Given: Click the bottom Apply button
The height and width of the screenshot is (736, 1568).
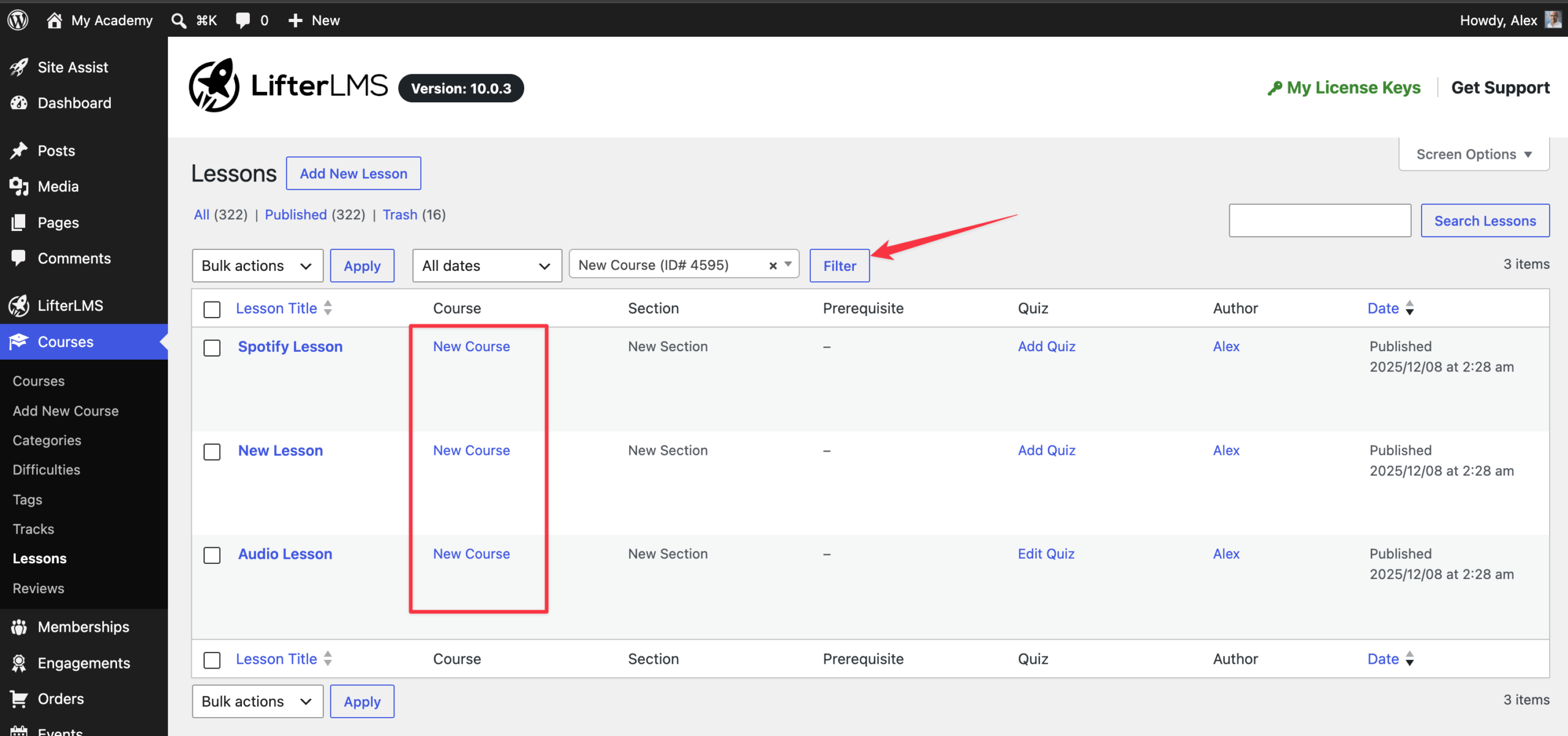Looking at the screenshot, I should coord(362,701).
